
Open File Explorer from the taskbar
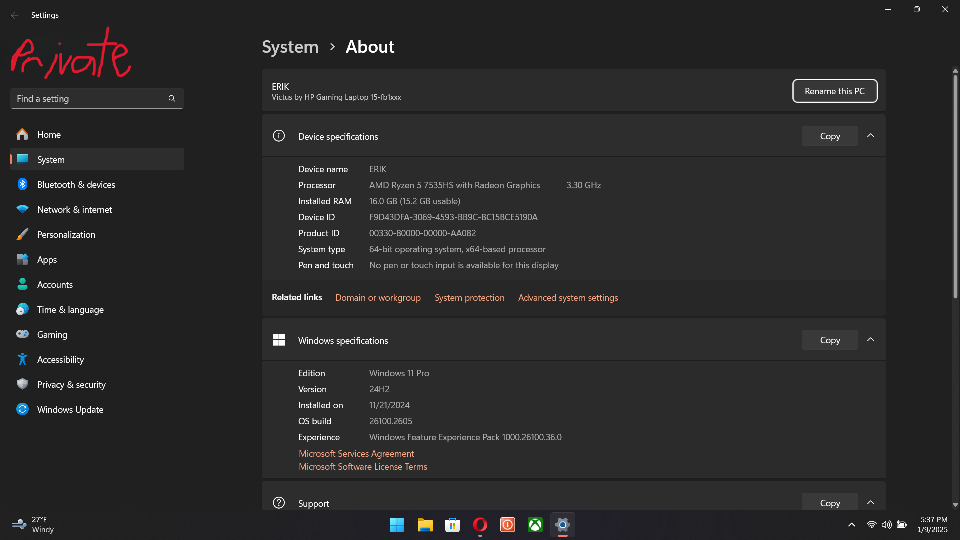[425, 525]
